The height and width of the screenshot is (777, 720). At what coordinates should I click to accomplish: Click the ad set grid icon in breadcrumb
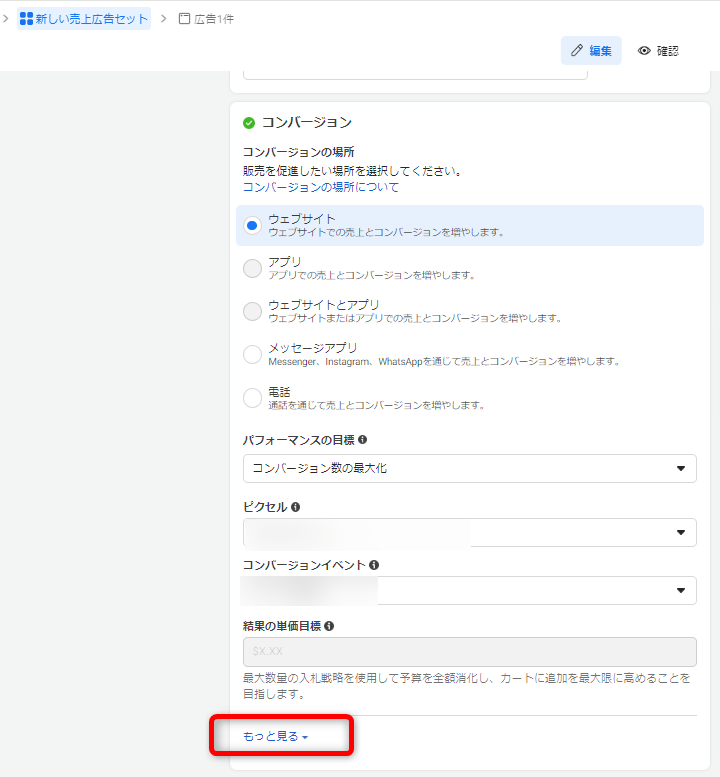(26, 19)
